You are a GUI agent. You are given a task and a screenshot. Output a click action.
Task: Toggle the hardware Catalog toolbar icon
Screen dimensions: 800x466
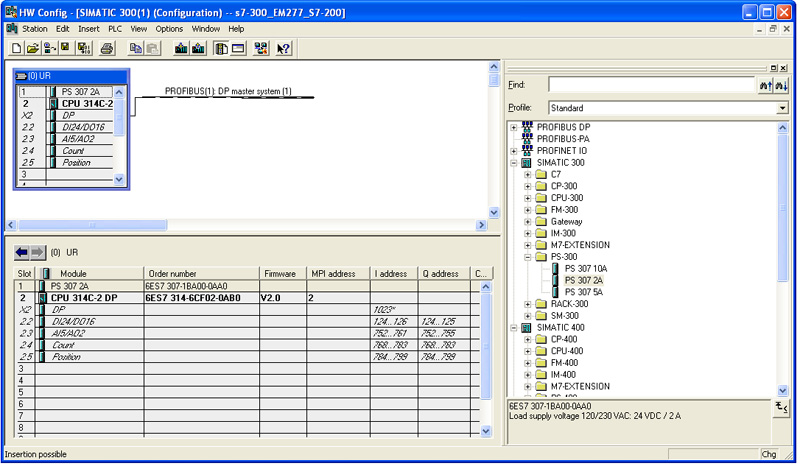tap(221, 48)
